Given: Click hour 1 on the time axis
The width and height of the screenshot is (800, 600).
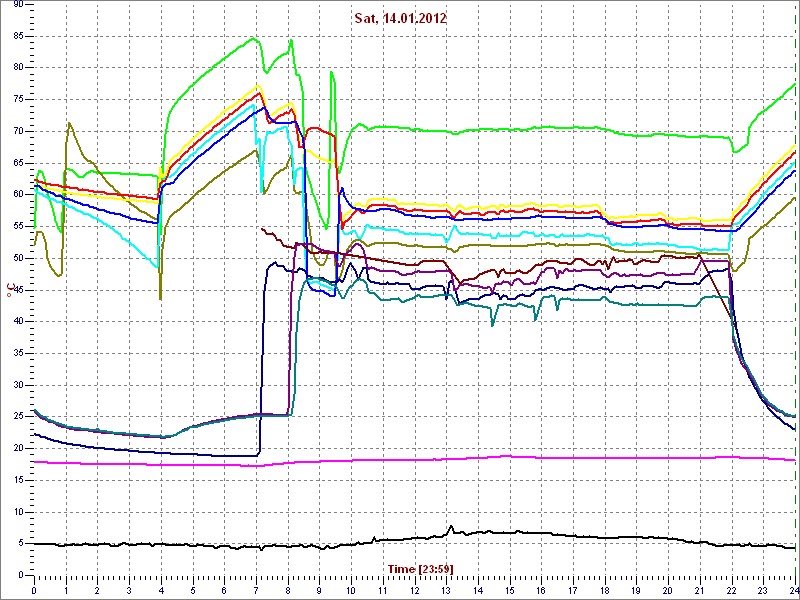Looking at the screenshot, I should point(66,590).
